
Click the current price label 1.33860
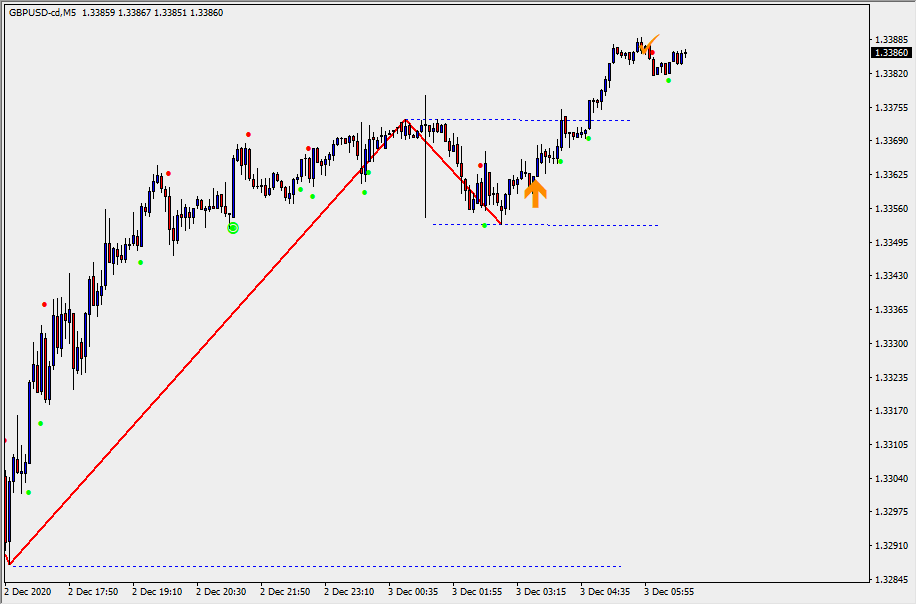tap(890, 53)
